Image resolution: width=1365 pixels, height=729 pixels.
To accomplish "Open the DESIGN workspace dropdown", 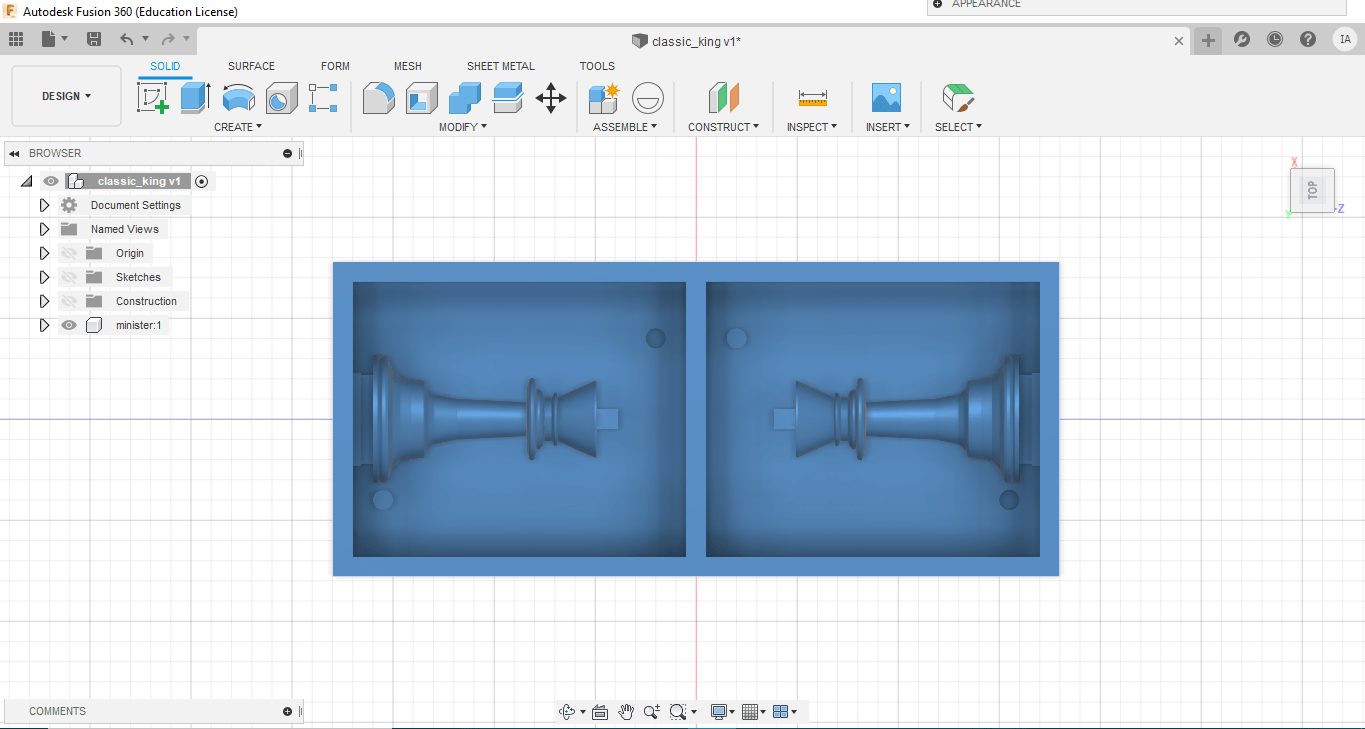I will 66,96.
